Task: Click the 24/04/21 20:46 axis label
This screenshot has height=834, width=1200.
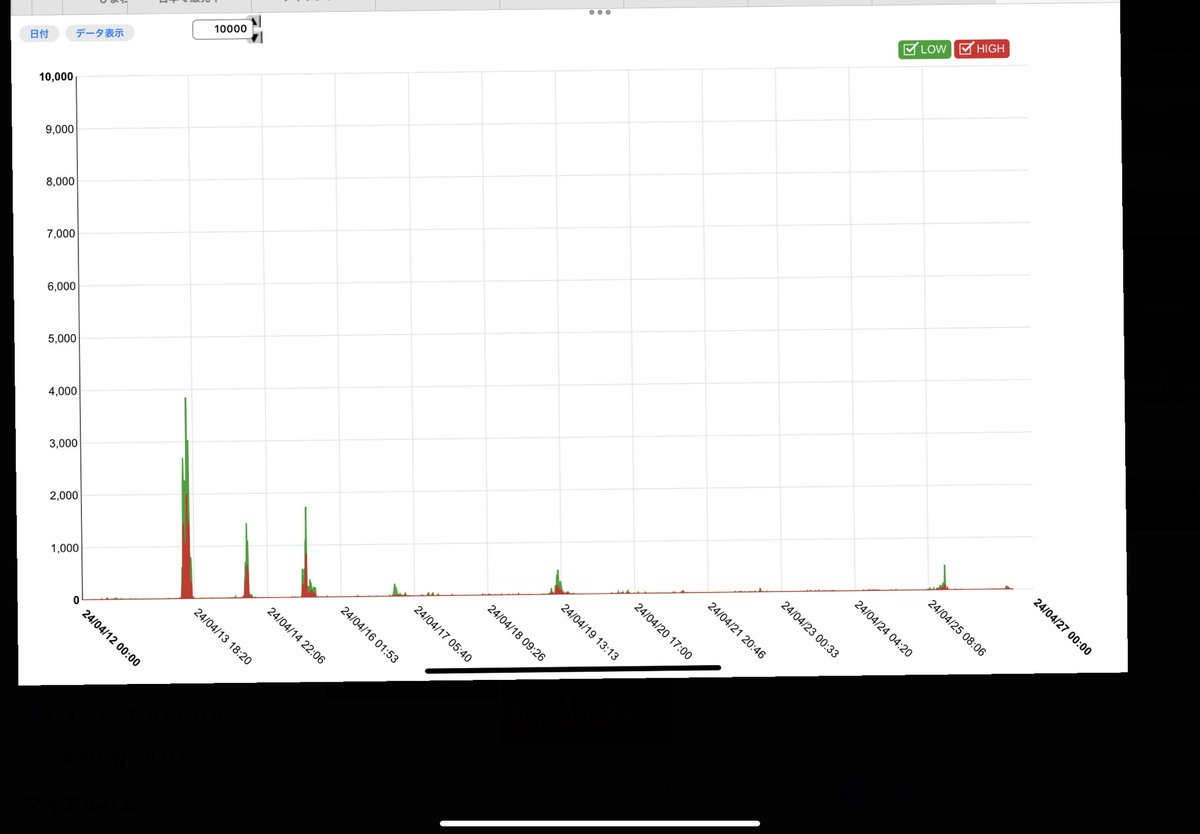Action: point(736,630)
